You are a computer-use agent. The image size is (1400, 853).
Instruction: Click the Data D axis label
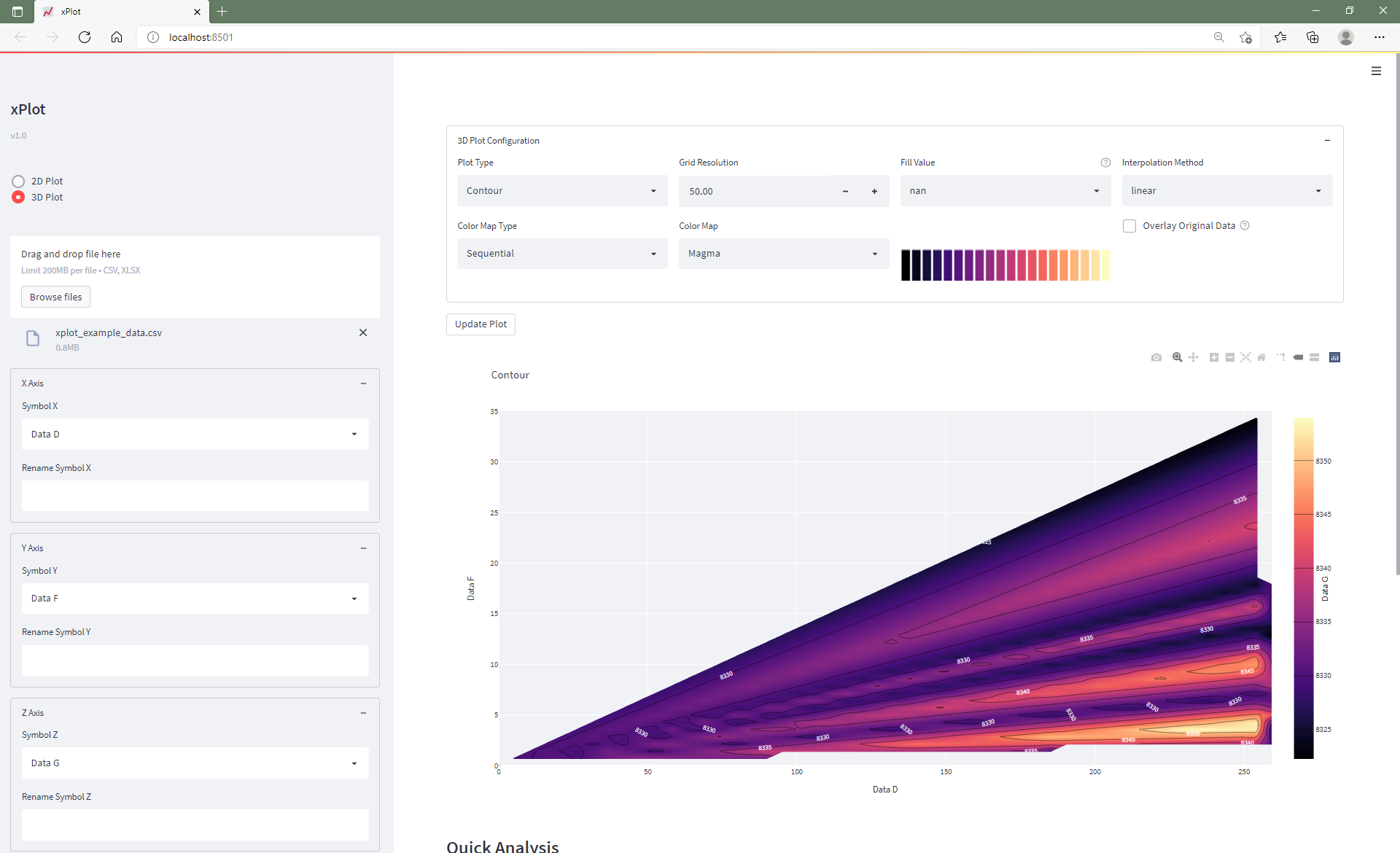(x=885, y=790)
